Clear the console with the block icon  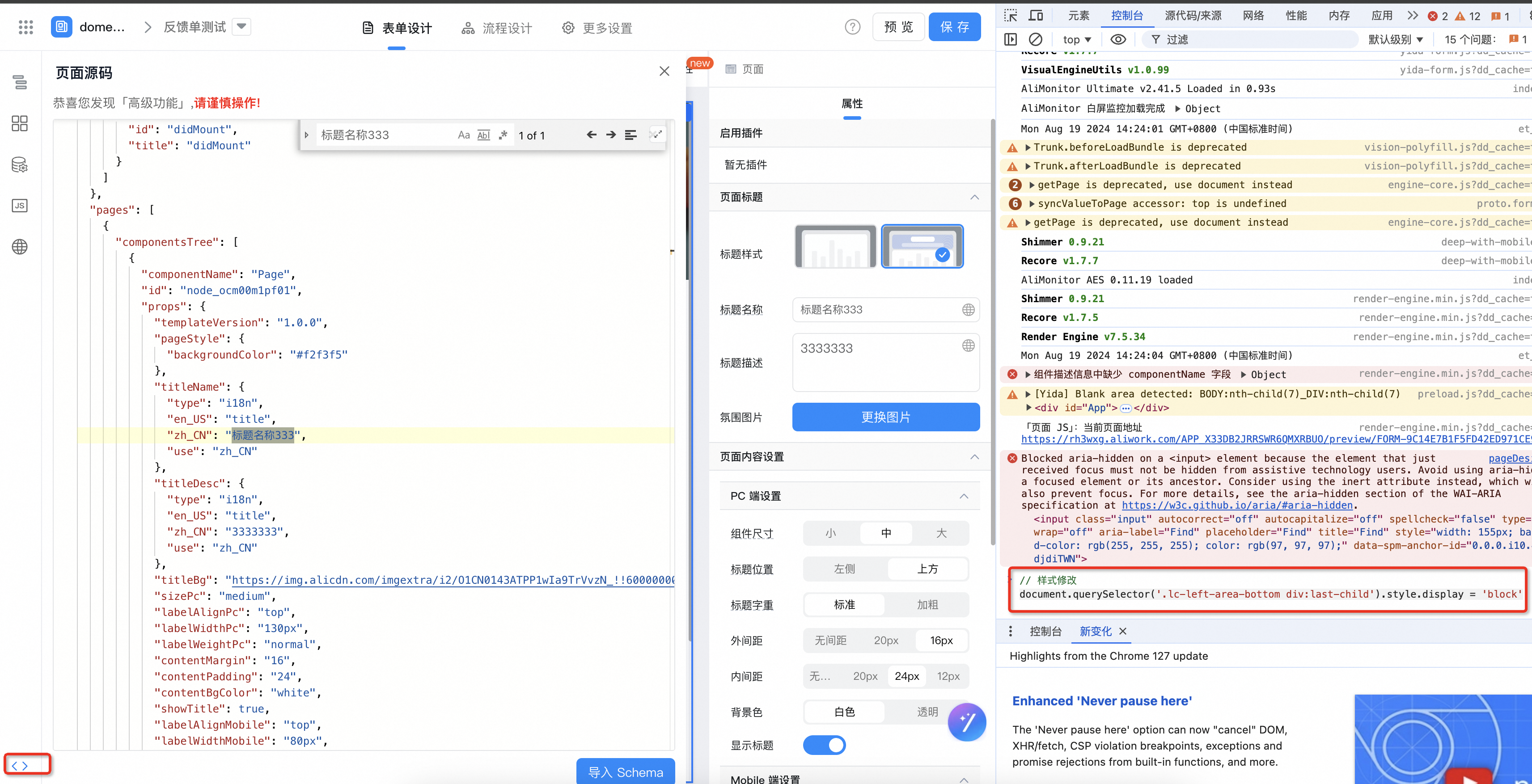point(1035,40)
